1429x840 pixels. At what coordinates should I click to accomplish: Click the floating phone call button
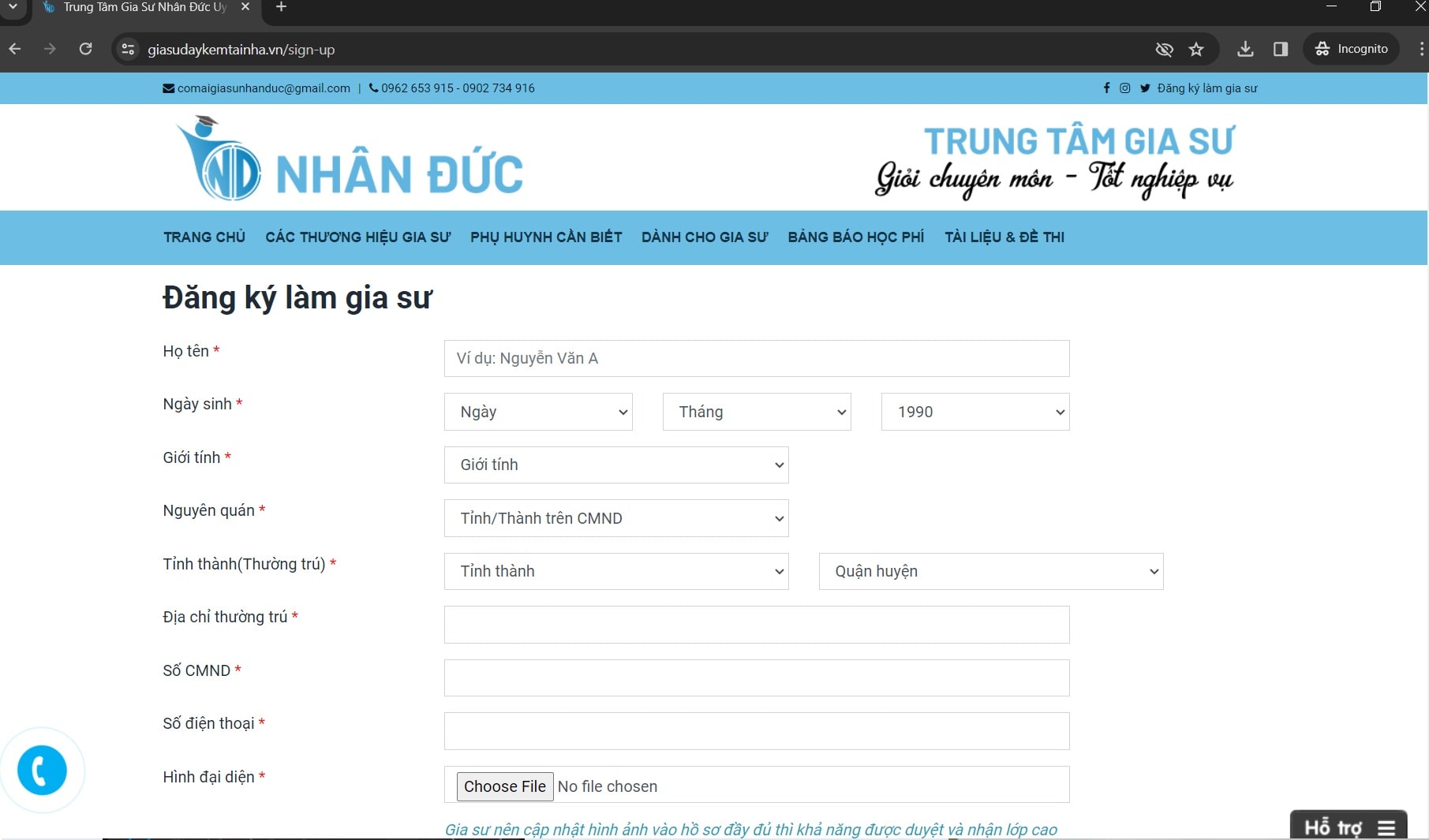[43, 771]
